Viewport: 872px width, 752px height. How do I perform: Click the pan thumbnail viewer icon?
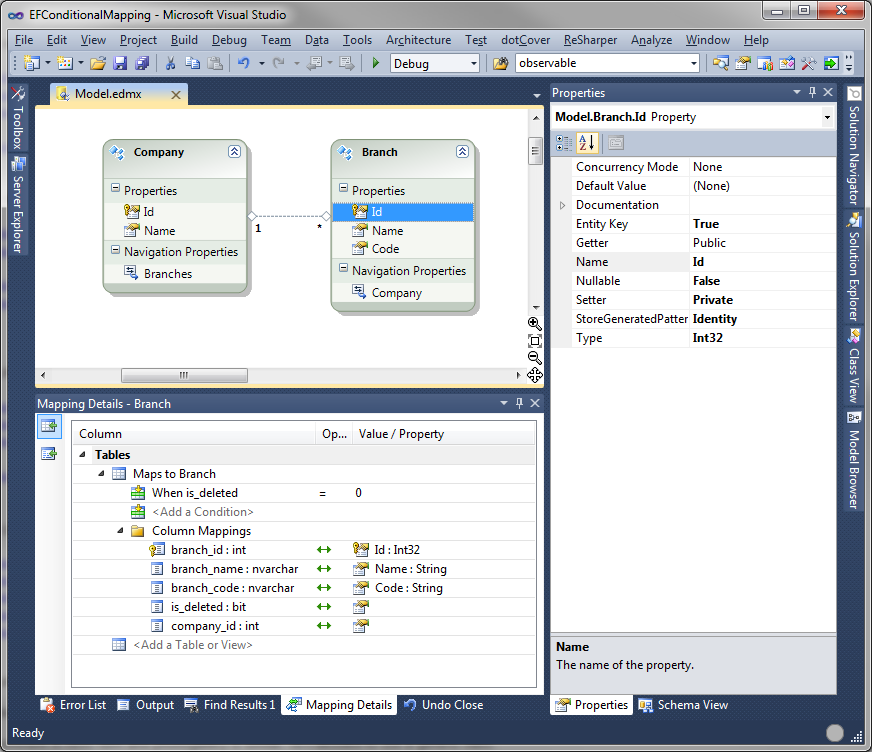coord(535,375)
